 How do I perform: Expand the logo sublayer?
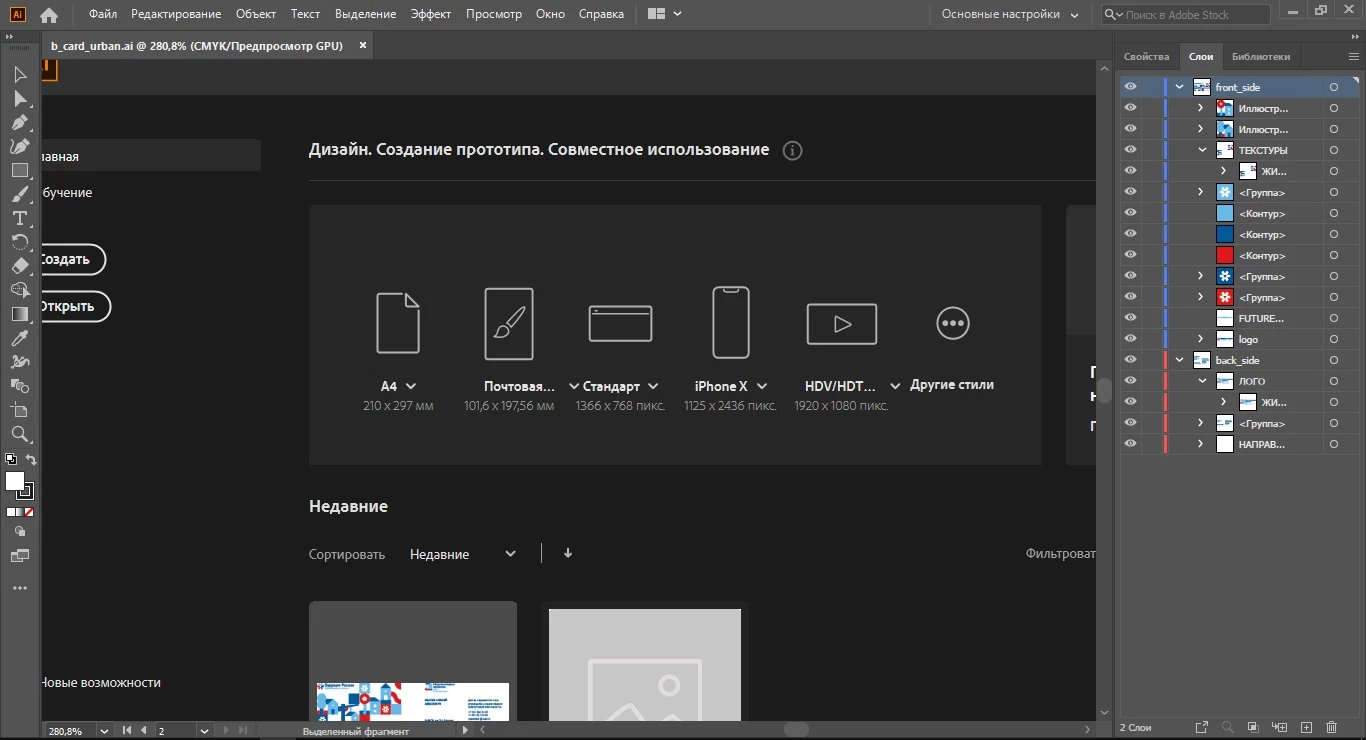point(1201,339)
